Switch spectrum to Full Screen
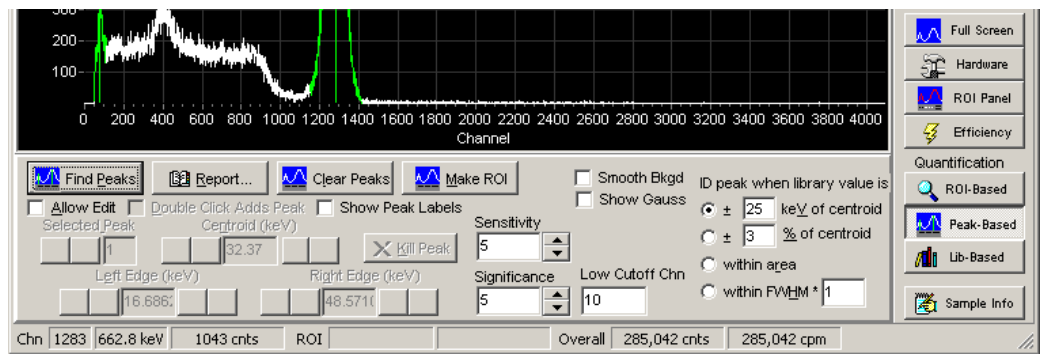 pos(964,30)
